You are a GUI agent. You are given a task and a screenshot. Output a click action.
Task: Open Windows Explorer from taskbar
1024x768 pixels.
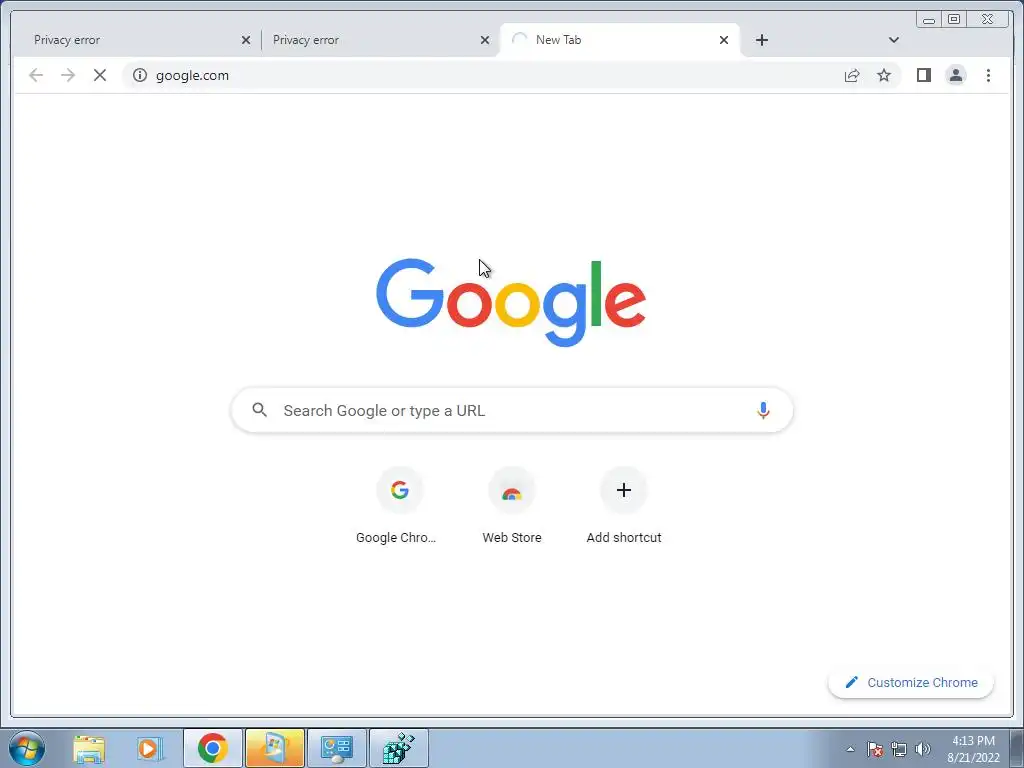89,748
